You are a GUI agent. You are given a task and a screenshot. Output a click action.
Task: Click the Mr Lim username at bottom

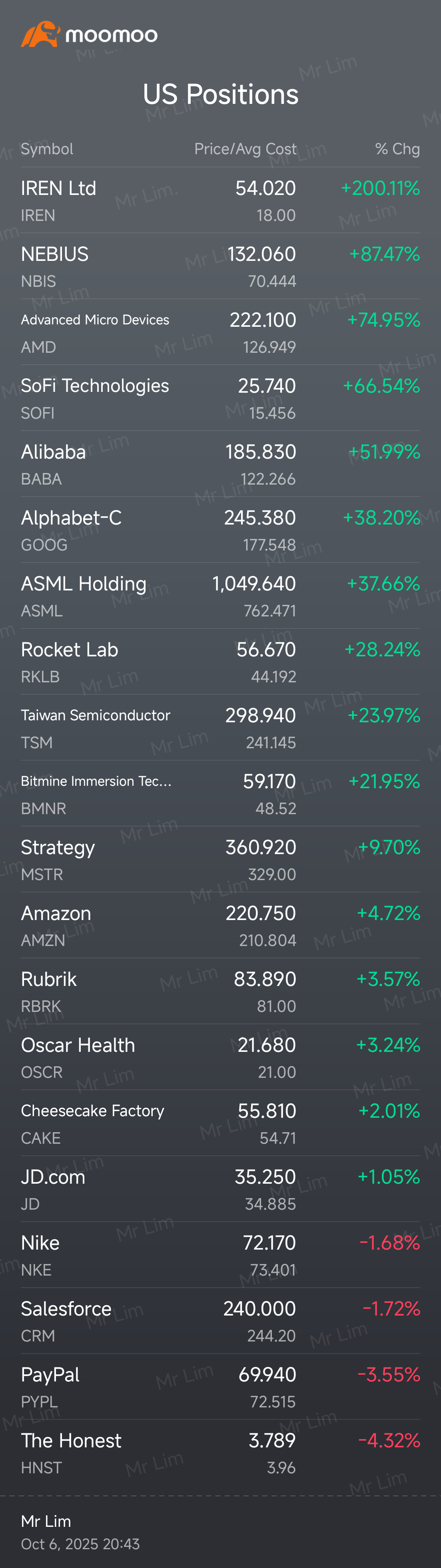tap(46, 1521)
